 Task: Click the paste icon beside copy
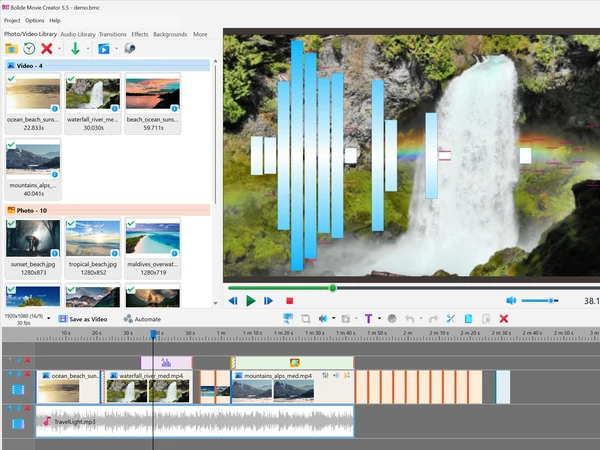(486, 319)
